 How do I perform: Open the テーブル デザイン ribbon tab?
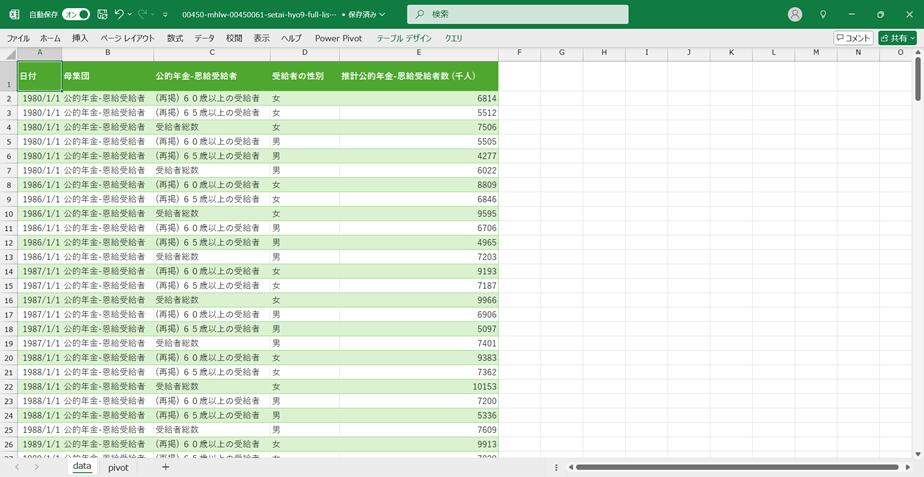403,38
